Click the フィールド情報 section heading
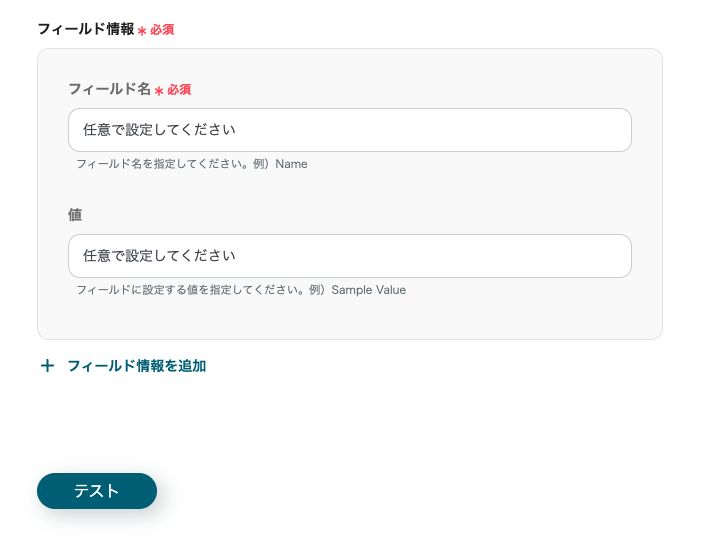This screenshot has width=718, height=549. [x=85, y=29]
